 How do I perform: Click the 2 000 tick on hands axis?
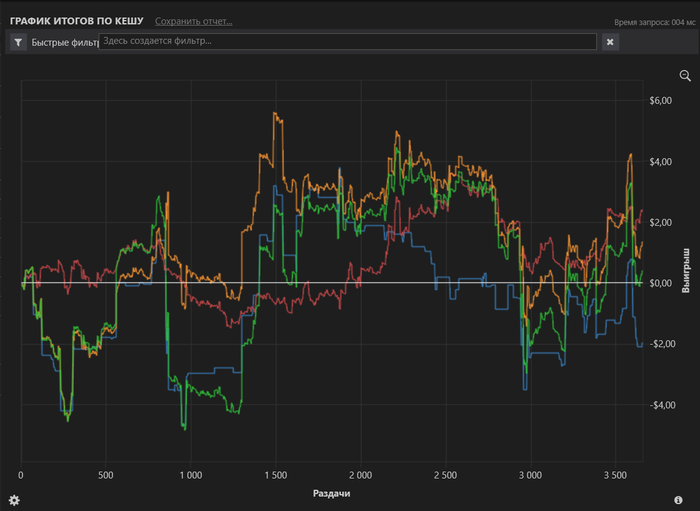[x=361, y=475]
